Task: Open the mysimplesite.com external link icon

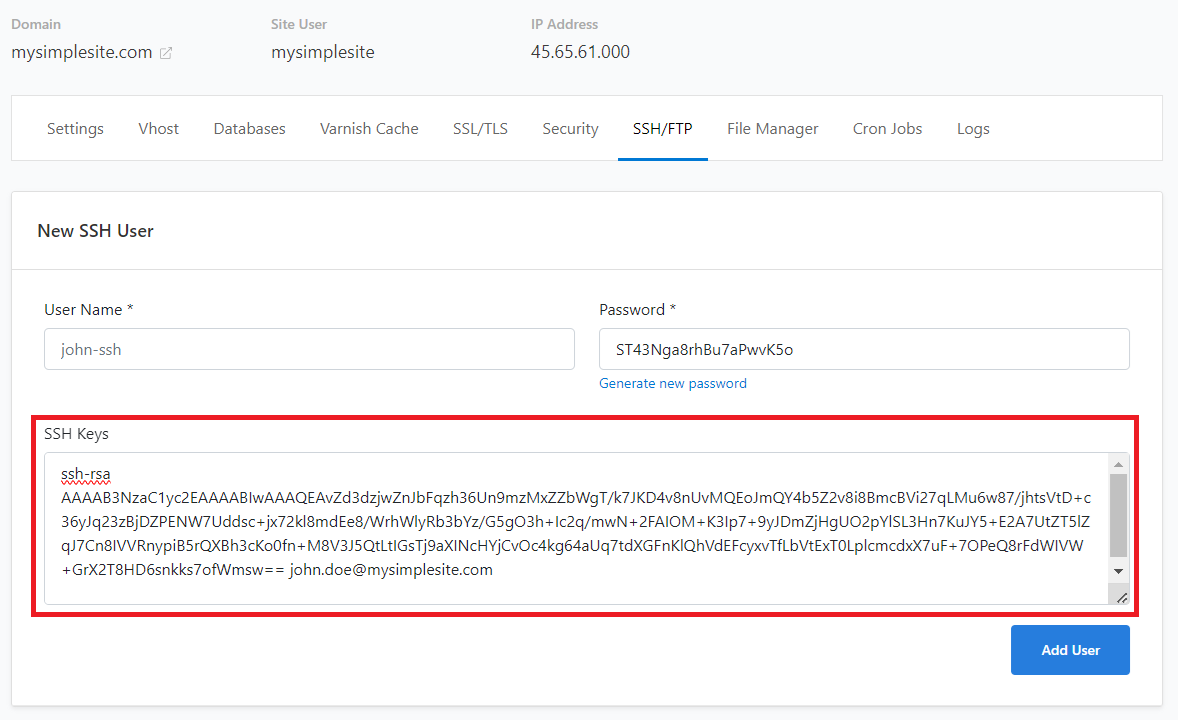Action: click(166, 53)
